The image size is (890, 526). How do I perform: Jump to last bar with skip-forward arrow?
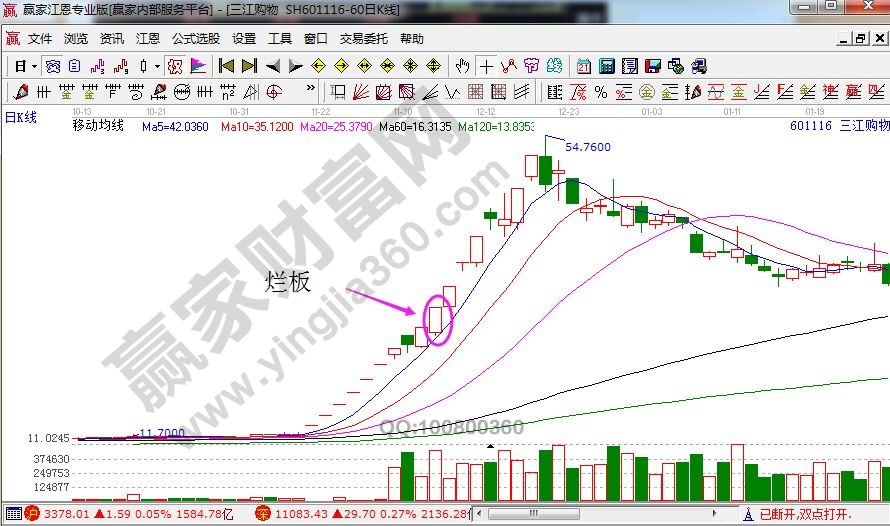tap(249, 66)
